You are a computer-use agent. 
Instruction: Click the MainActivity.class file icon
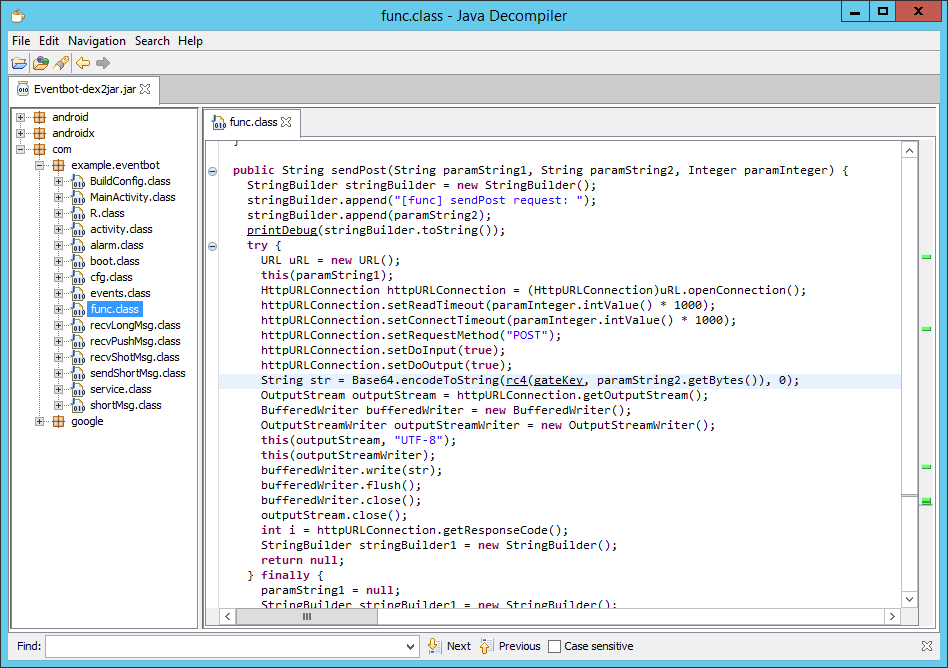click(x=78, y=197)
